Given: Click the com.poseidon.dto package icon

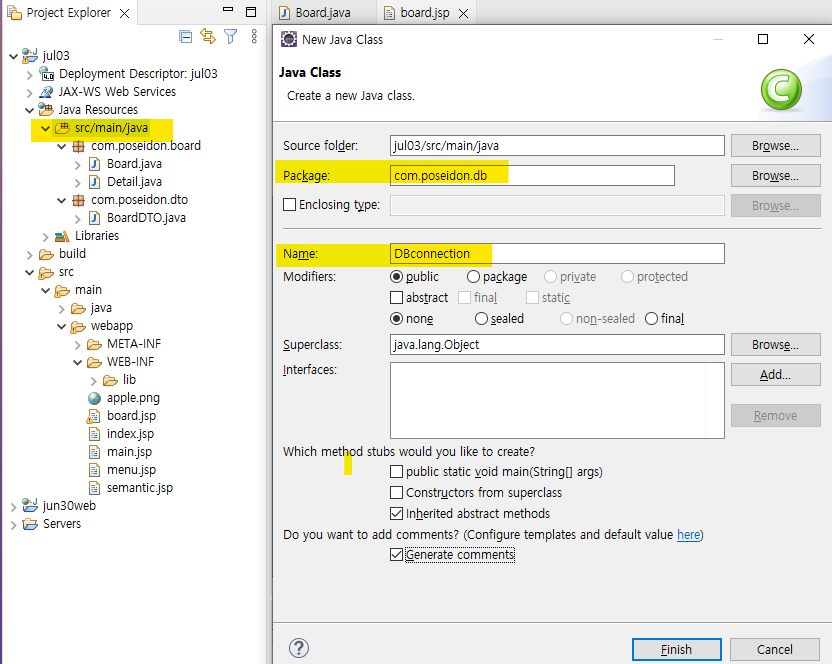Looking at the screenshot, I should click(79, 200).
